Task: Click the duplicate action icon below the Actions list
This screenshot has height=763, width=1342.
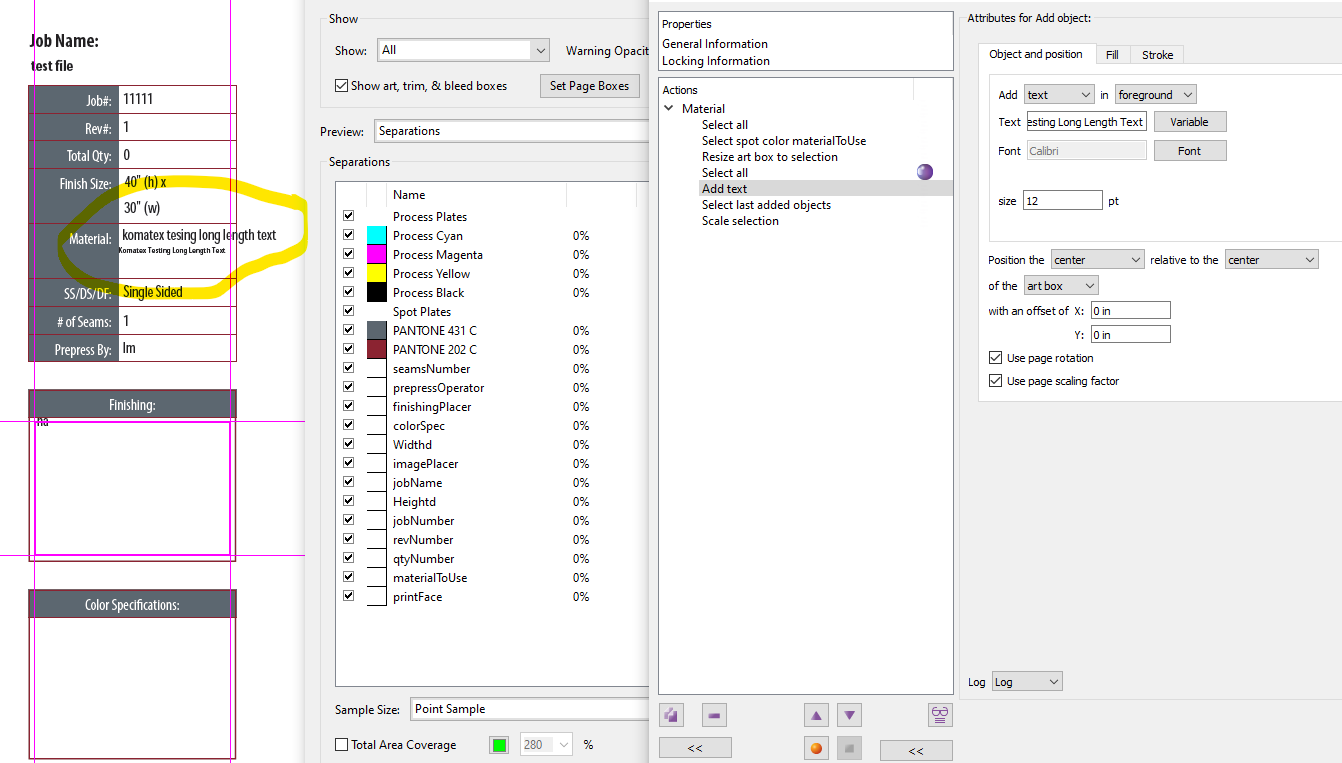Action: (671, 715)
